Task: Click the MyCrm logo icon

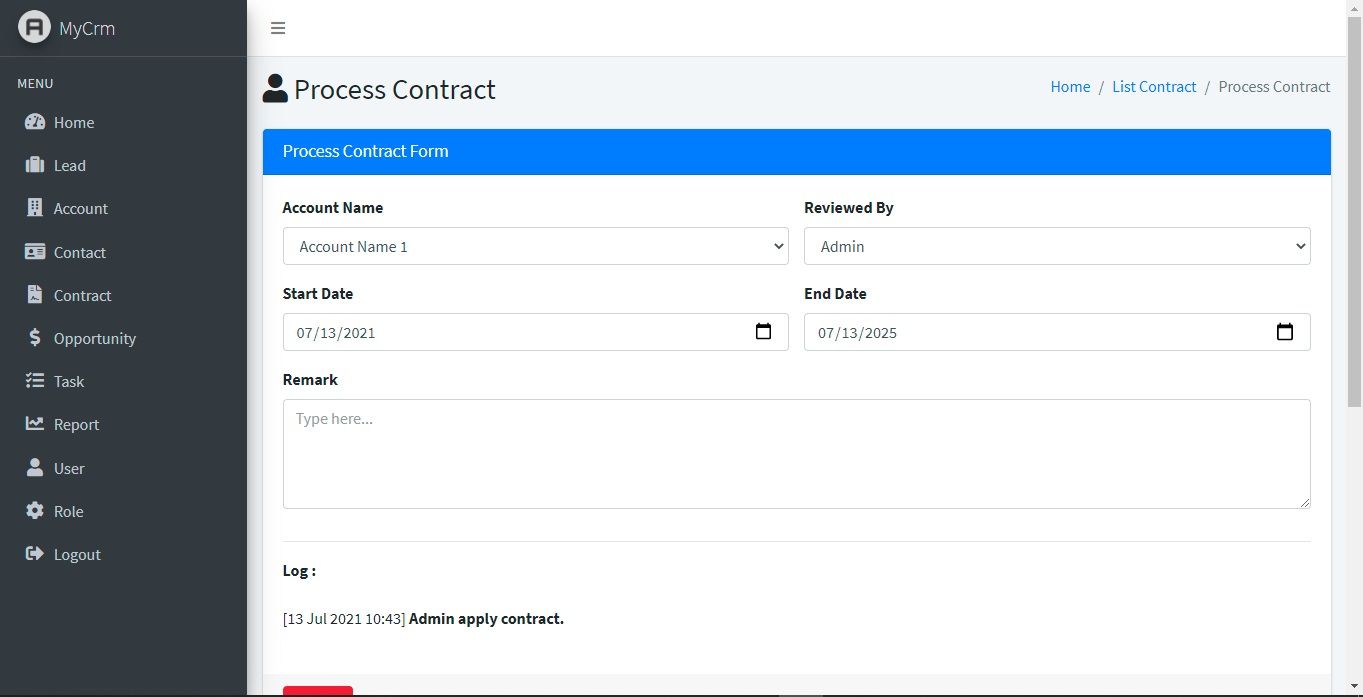Action: click(34, 27)
